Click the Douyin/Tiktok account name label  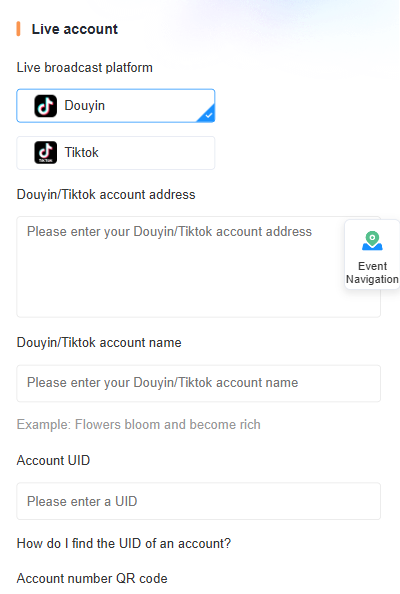click(x=99, y=342)
